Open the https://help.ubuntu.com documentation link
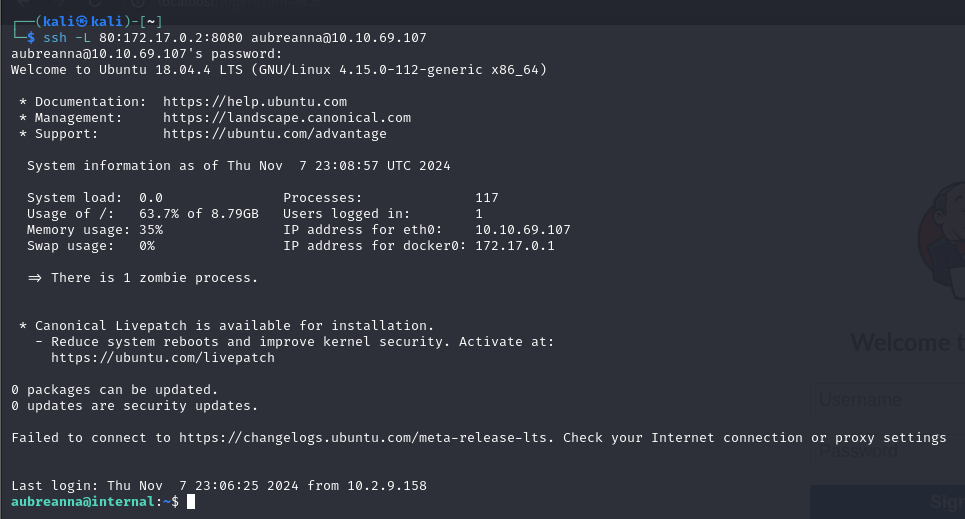 click(255, 102)
